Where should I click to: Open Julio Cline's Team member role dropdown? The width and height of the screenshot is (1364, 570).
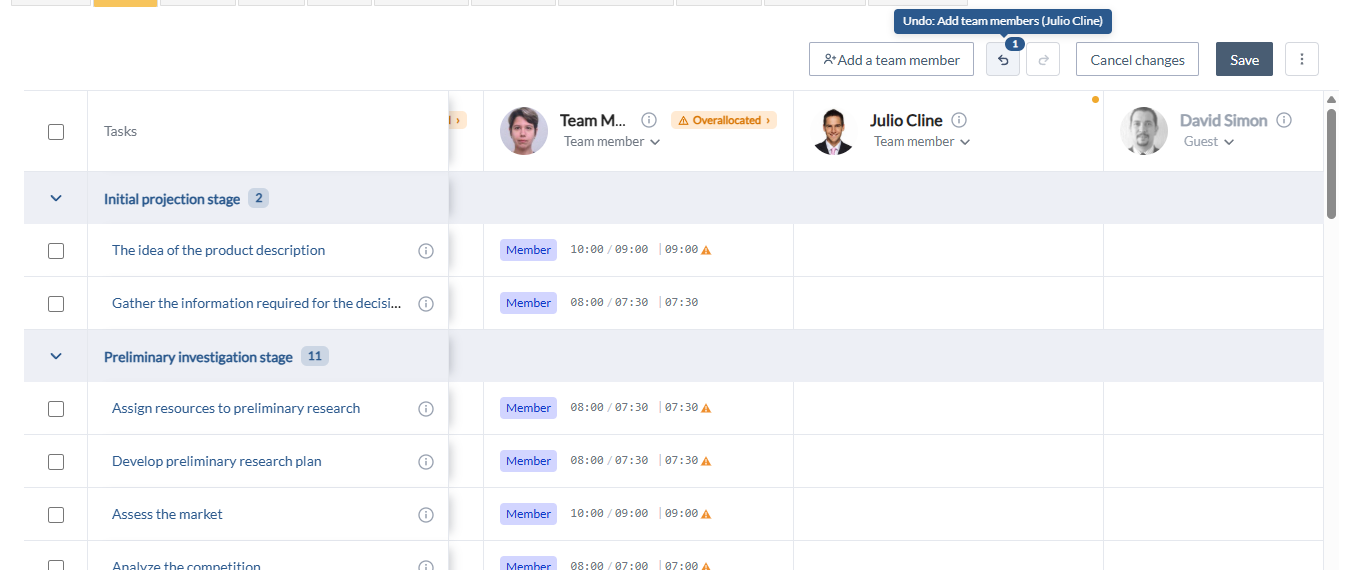pos(922,142)
